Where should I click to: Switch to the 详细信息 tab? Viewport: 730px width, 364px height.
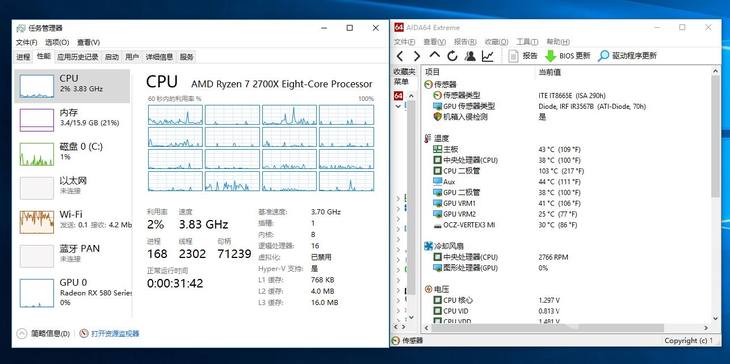159,57
